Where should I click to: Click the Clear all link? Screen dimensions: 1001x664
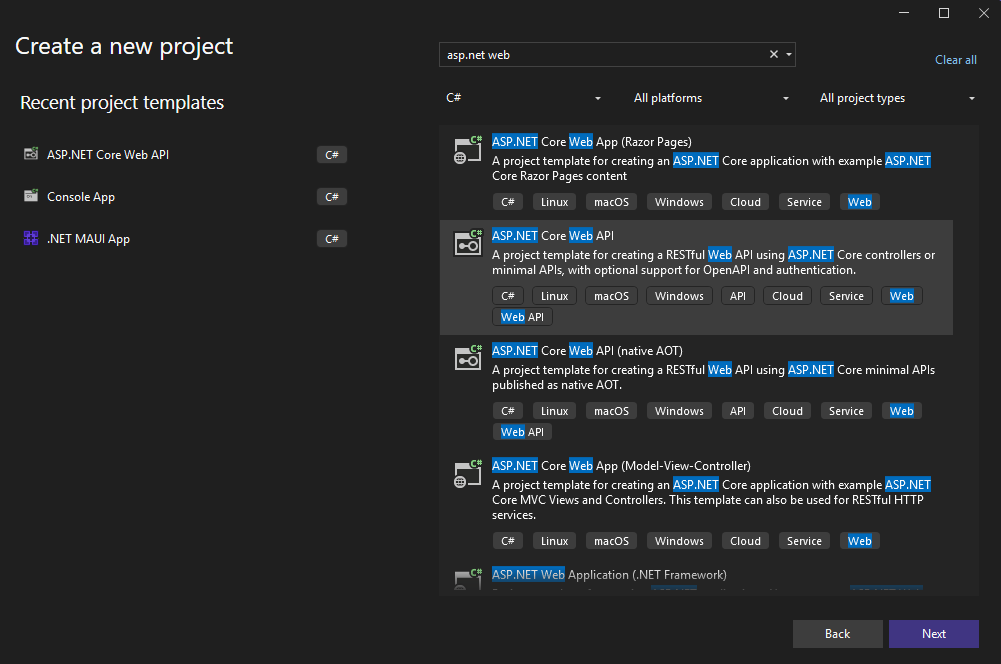pyautogui.click(x=955, y=60)
